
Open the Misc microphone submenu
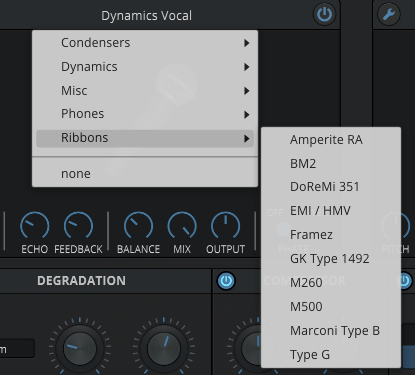click(145, 91)
